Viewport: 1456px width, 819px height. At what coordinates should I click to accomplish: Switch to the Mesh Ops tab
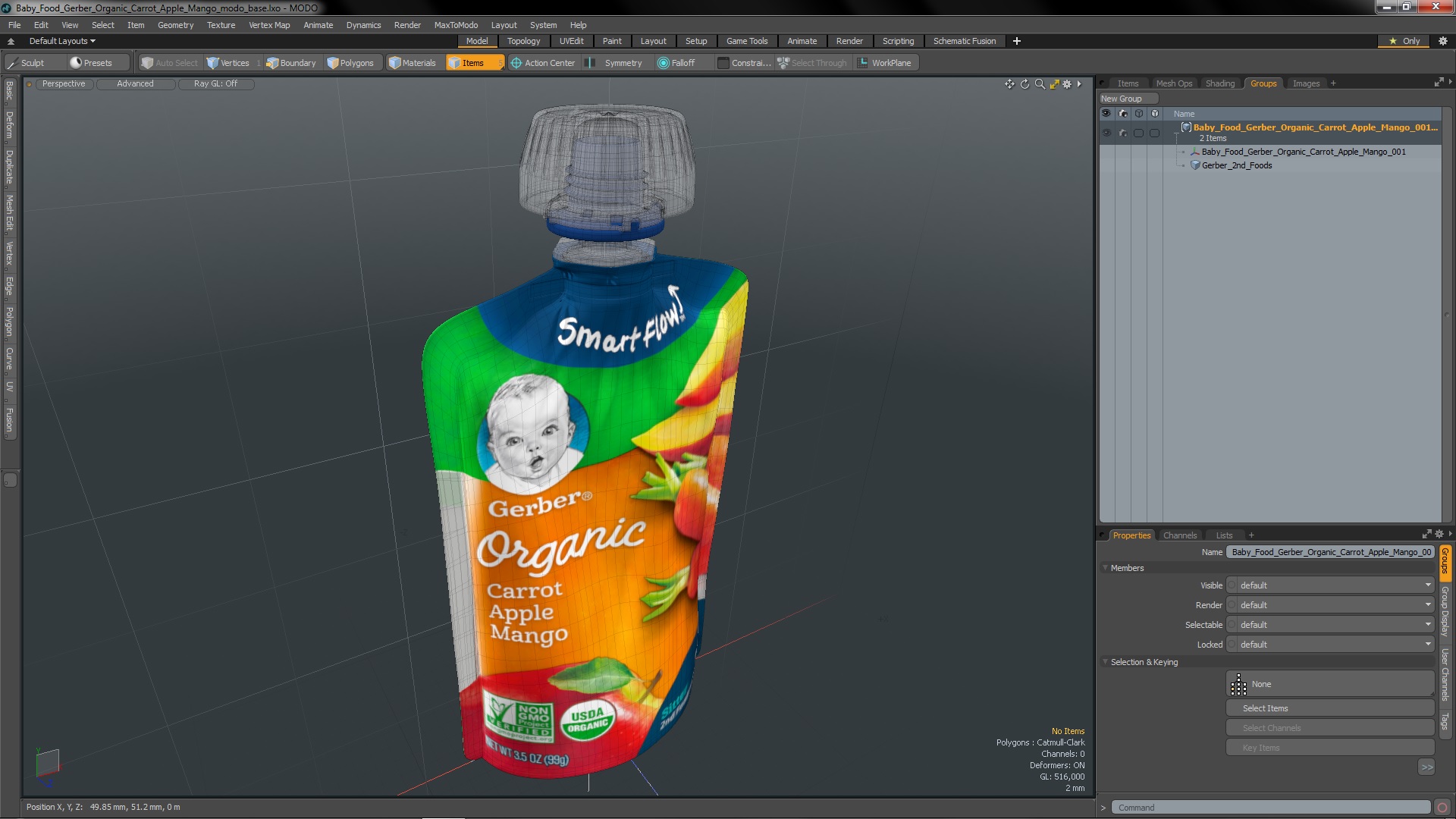point(1174,83)
